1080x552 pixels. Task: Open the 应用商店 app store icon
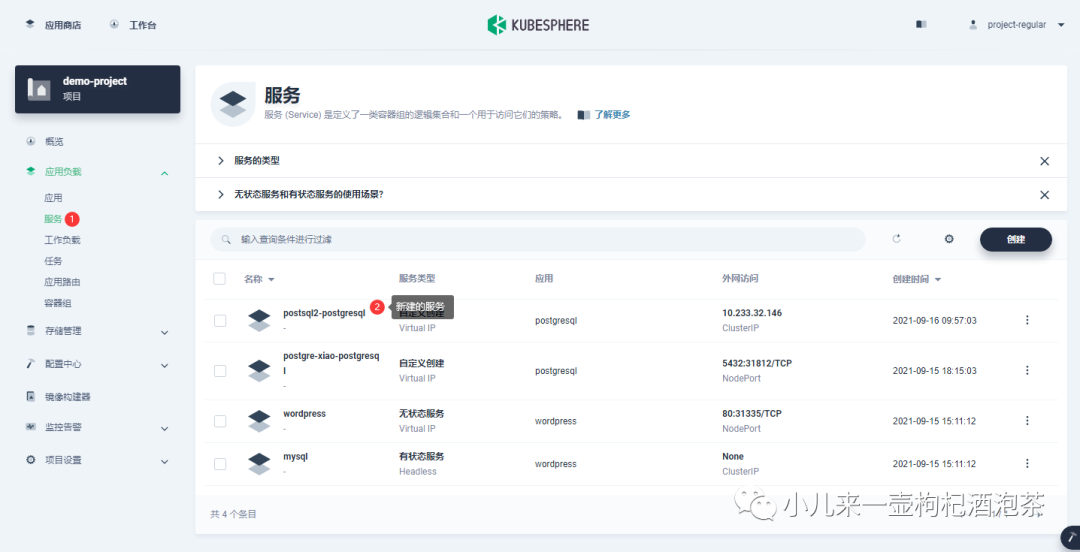pyautogui.click(x=30, y=24)
